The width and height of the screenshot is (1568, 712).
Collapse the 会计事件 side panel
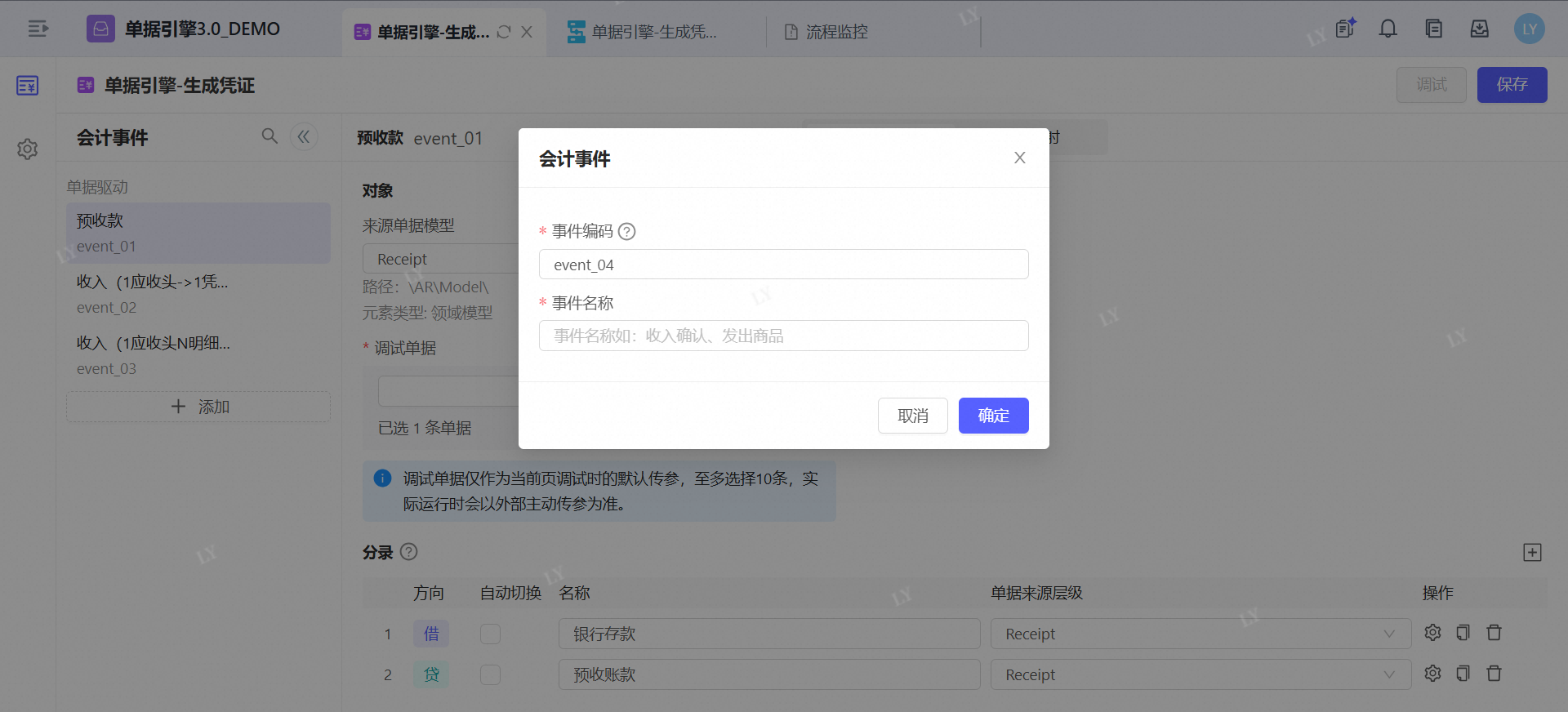304,136
